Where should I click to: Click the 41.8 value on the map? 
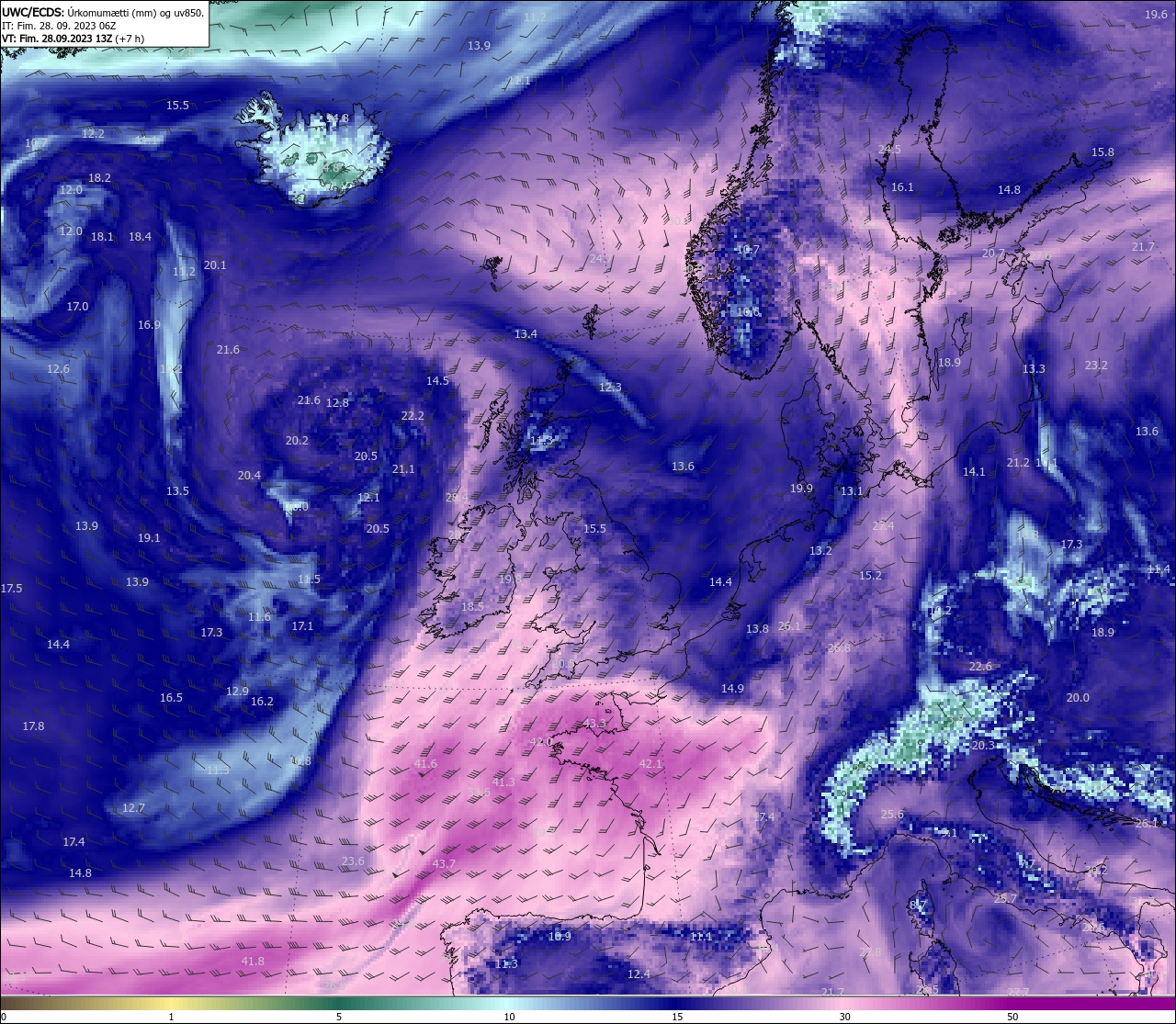(253, 962)
